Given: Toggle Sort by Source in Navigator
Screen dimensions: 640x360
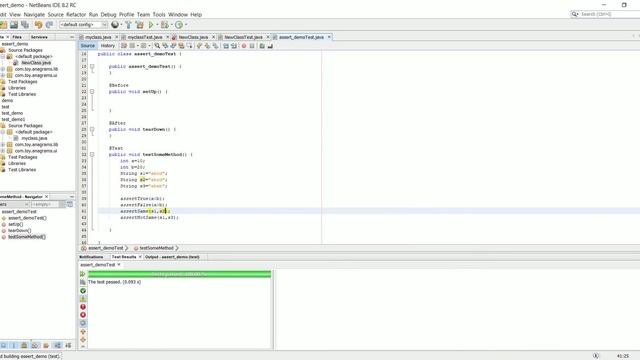Looking at the screenshot, I should pos(68,345).
